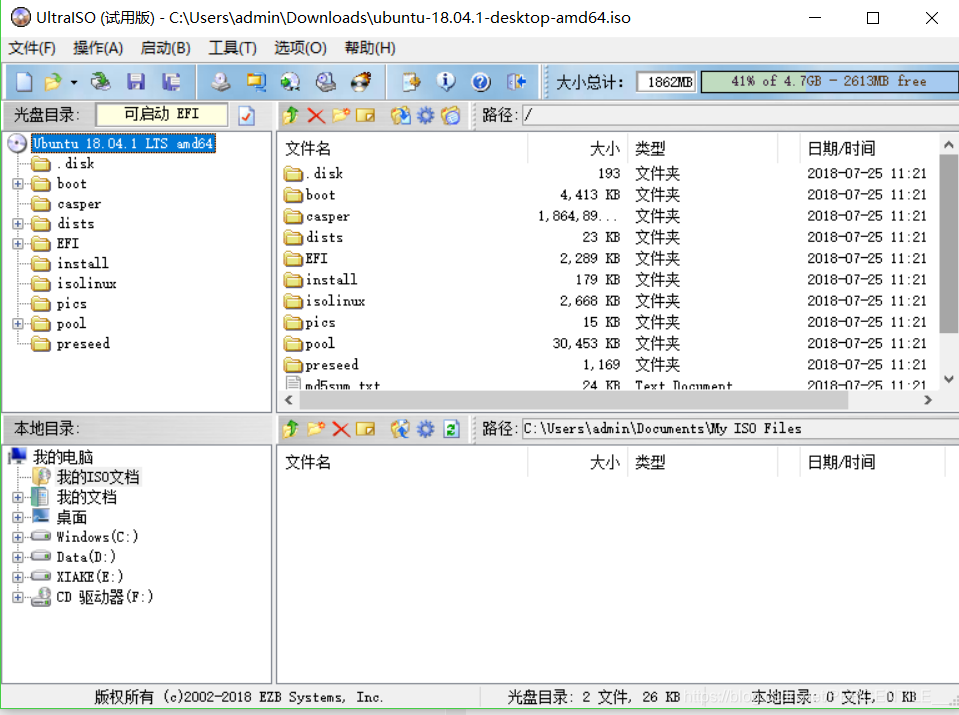
Task: Select 我的ISO文档 in local tree
Action: pos(98,477)
